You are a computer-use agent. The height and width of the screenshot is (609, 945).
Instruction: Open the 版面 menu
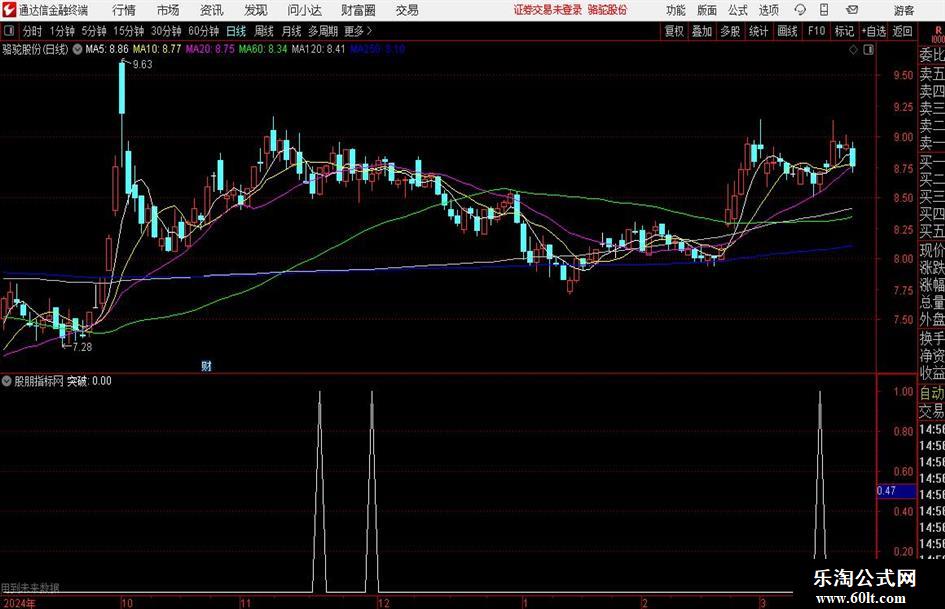pos(706,10)
